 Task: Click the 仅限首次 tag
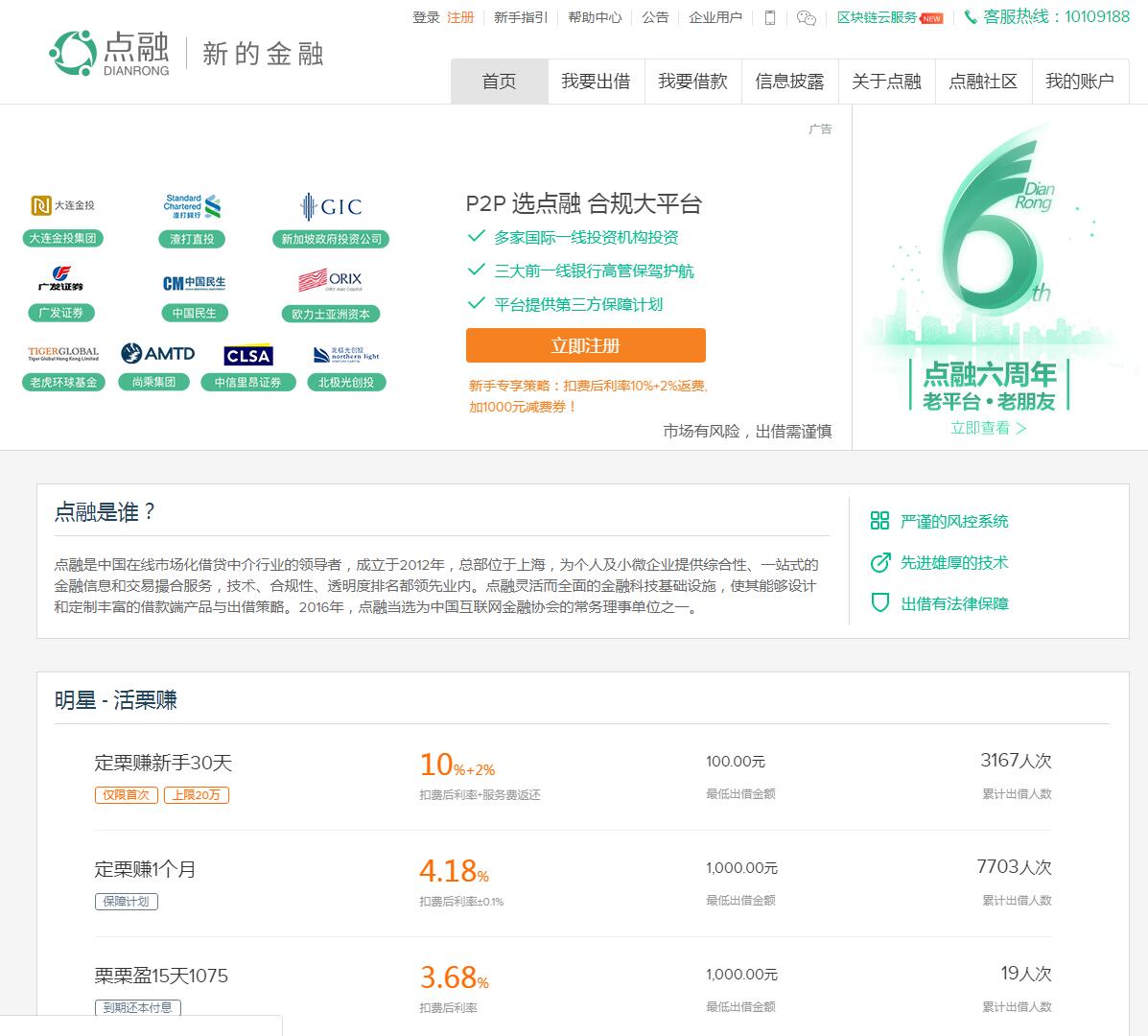[x=126, y=795]
